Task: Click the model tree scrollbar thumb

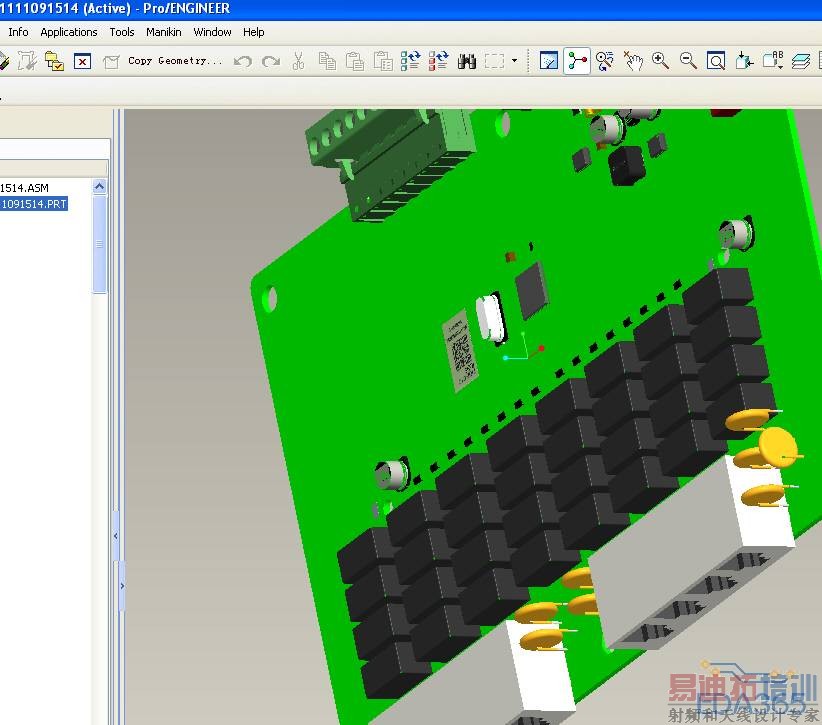Action: coord(100,244)
